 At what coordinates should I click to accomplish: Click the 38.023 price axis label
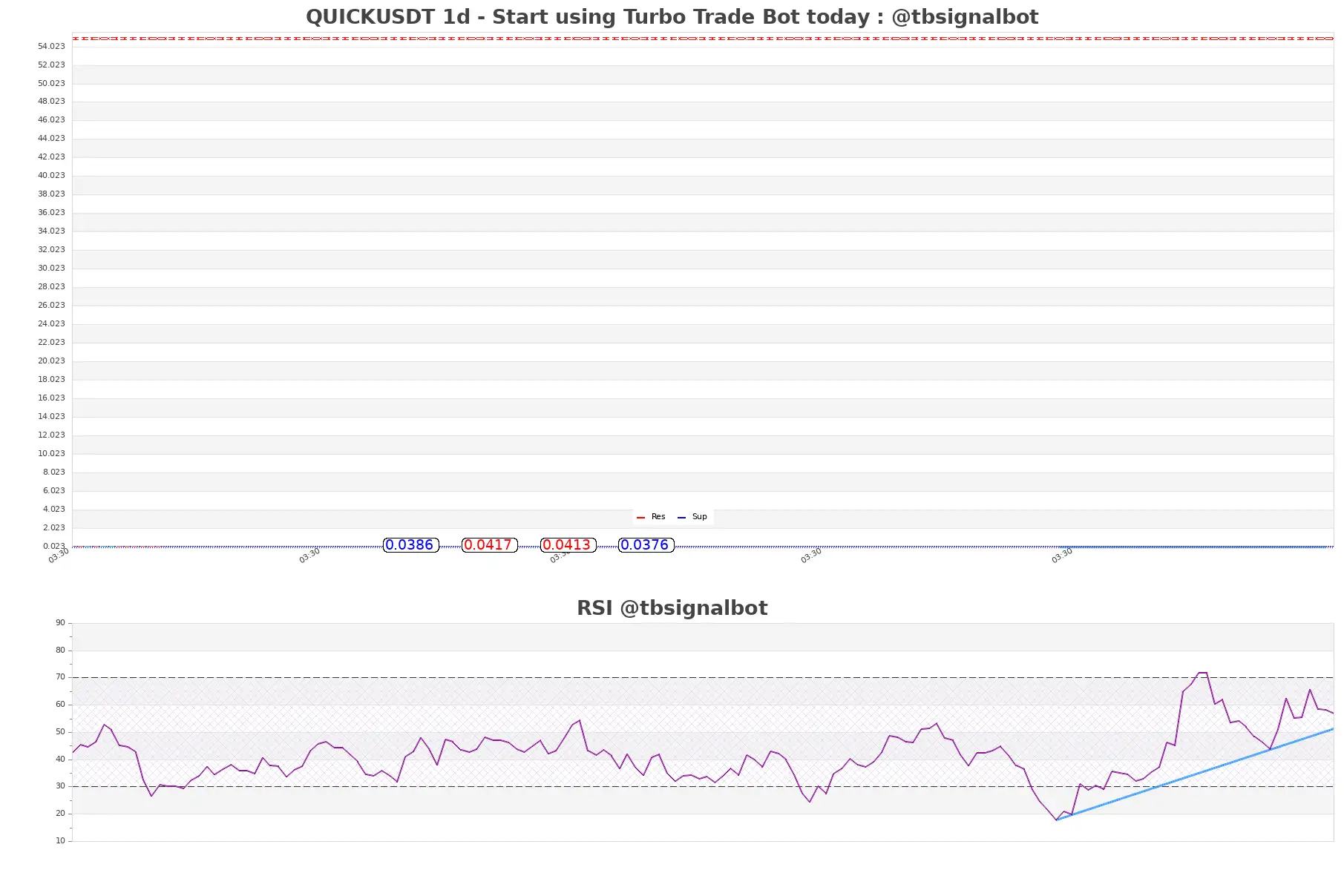point(51,194)
